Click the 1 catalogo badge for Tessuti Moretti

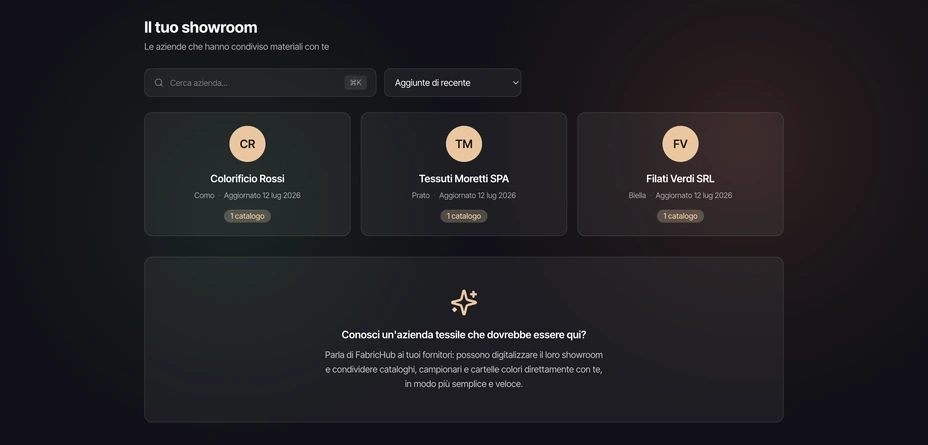pos(464,216)
